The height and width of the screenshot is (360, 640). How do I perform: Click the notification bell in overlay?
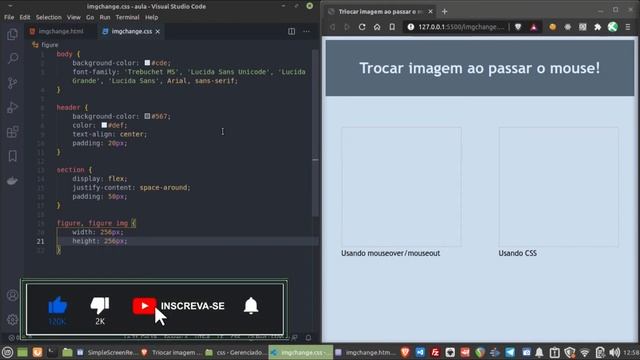251,306
